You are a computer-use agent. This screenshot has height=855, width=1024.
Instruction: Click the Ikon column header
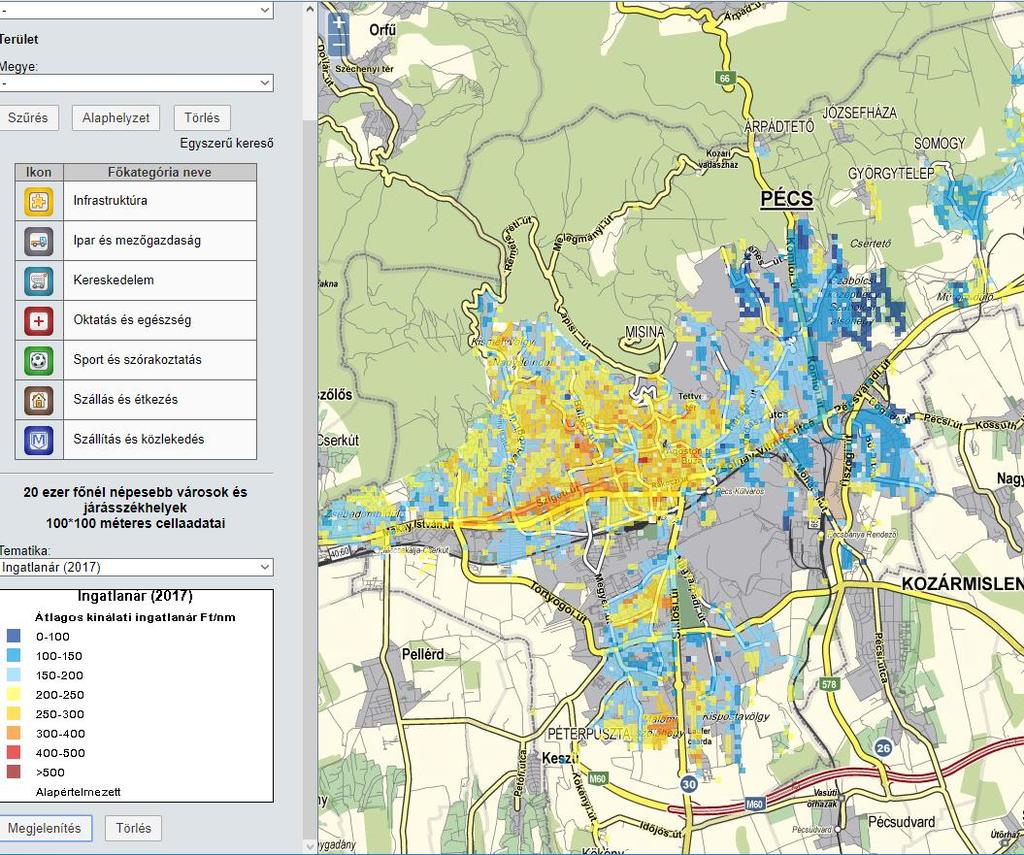tap(39, 172)
